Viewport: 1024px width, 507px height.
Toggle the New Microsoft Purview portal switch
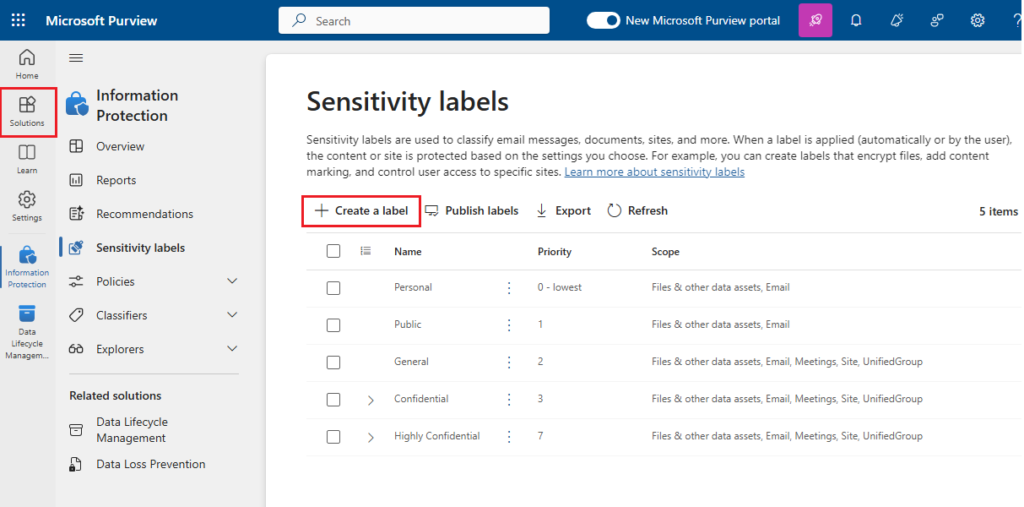(x=603, y=20)
